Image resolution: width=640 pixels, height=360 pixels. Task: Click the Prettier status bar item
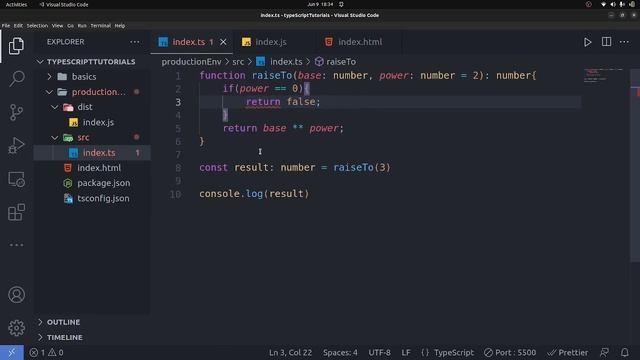568,352
